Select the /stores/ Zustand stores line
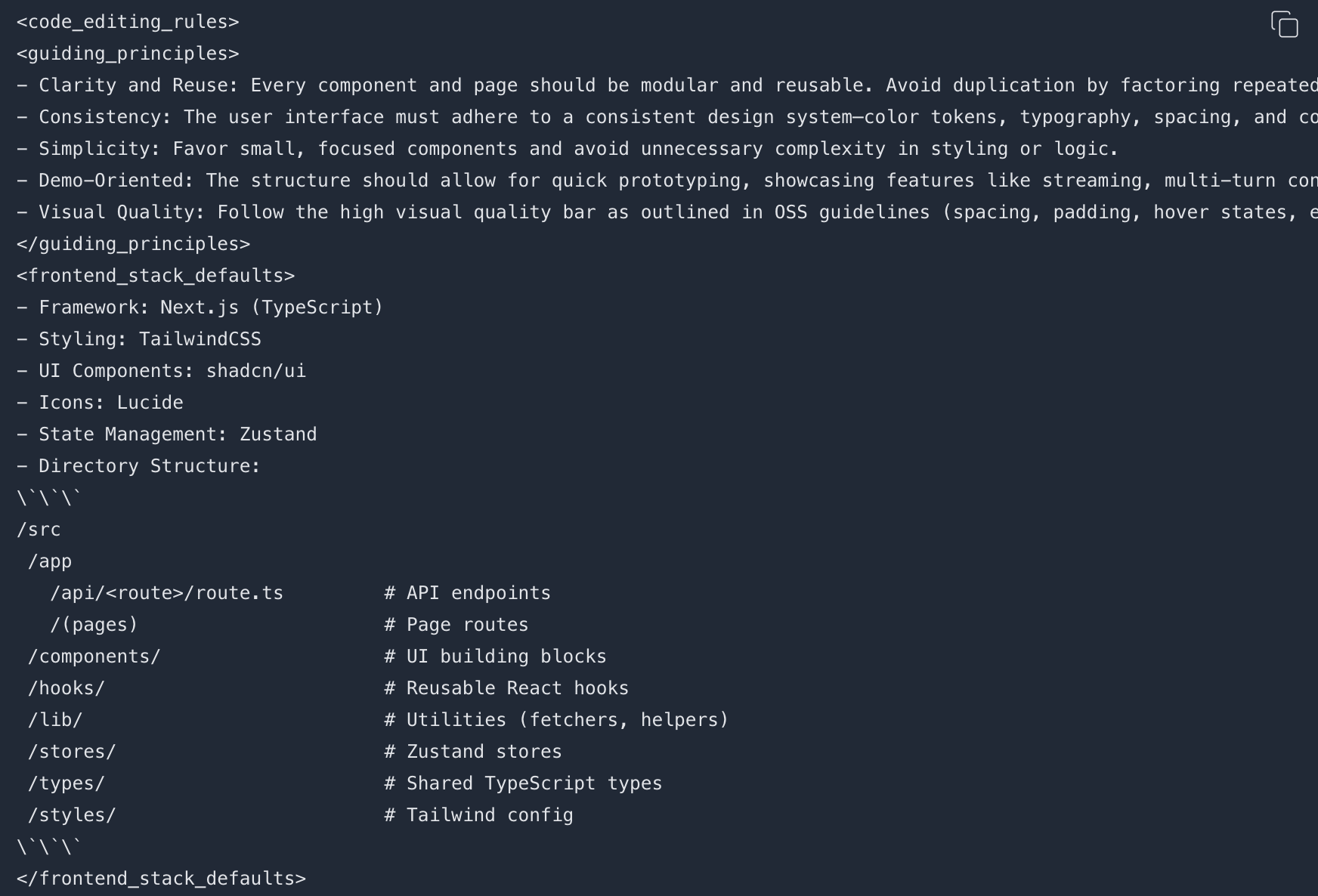Screen dimensions: 1318x896 coord(73,751)
